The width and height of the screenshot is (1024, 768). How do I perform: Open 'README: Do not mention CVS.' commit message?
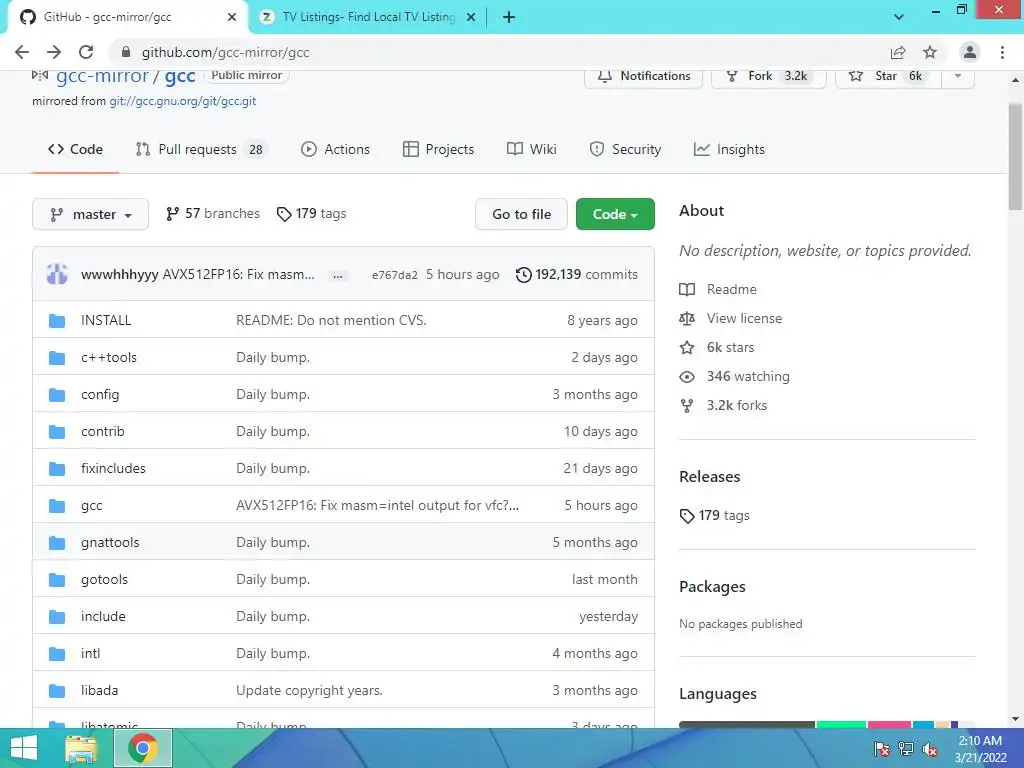pos(330,320)
